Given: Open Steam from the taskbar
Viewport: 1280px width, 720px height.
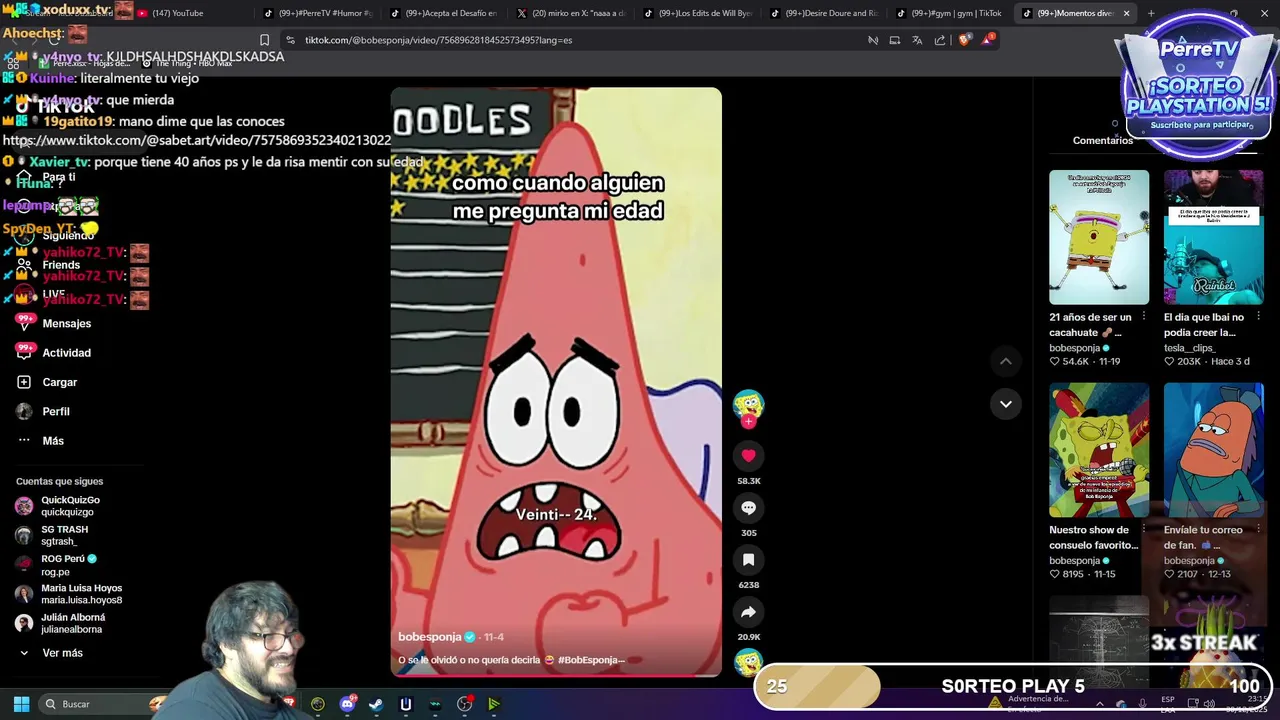Looking at the screenshot, I should point(376,704).
